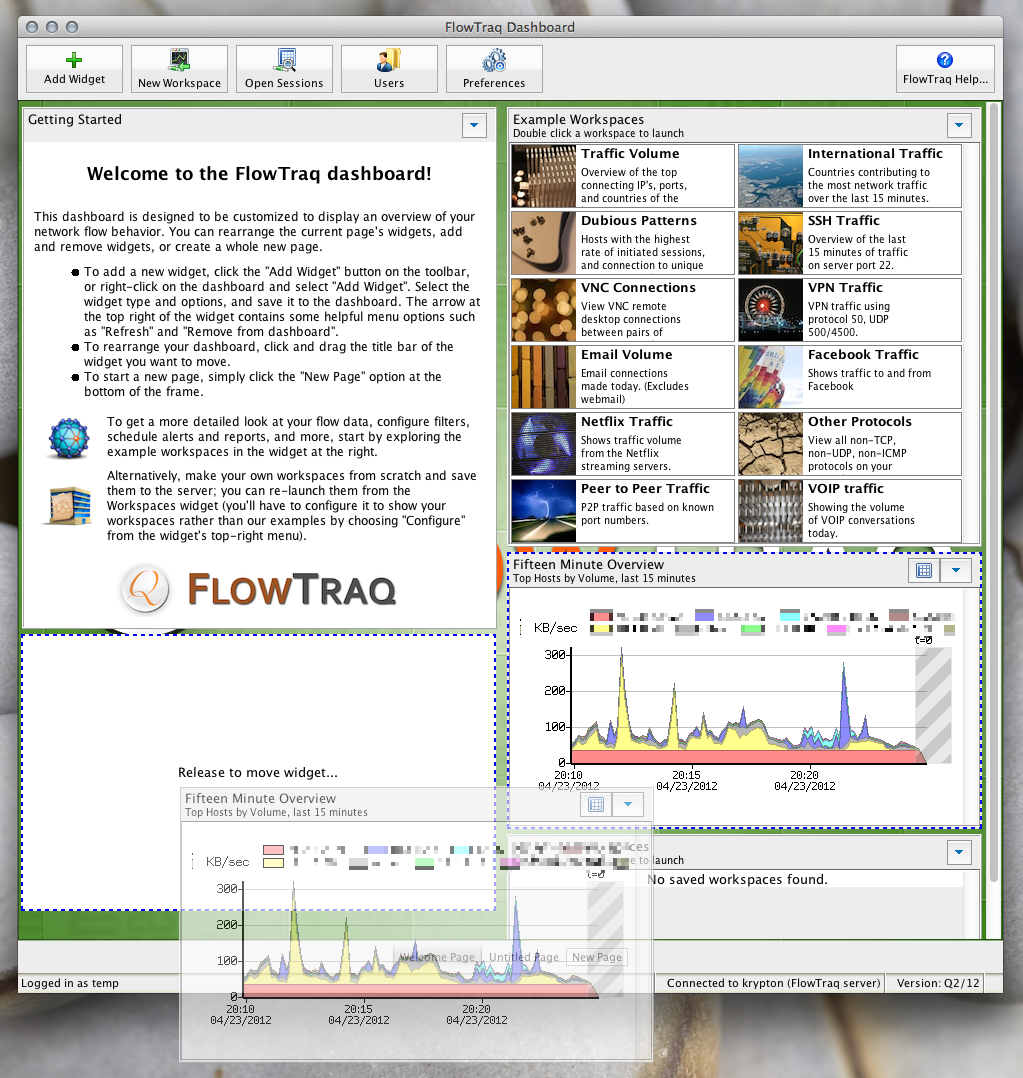Click the FlowTraq logo
Image resolution: width=1023 pixels, height=1078 pixels.
tap(258, 589)
